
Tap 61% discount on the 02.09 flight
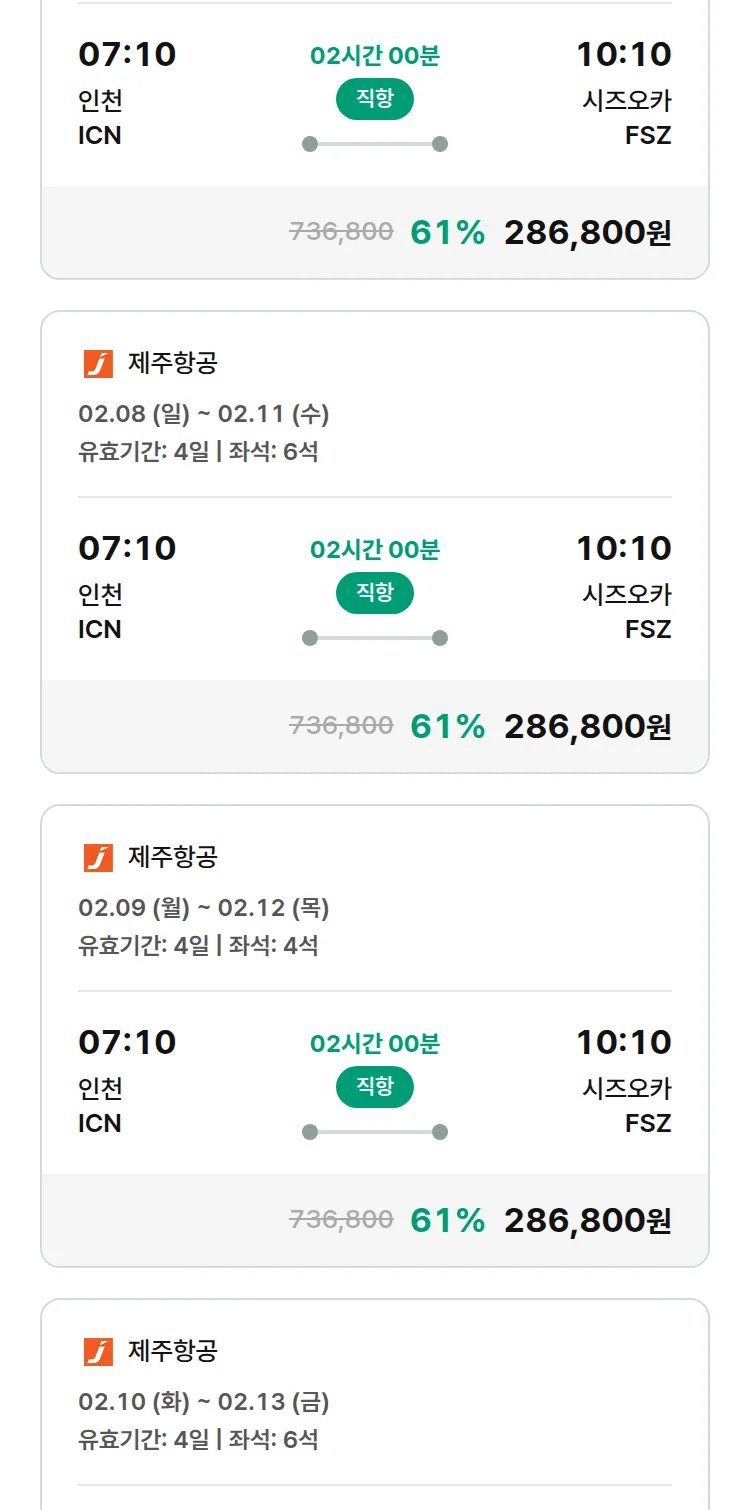coord(447,1221)
